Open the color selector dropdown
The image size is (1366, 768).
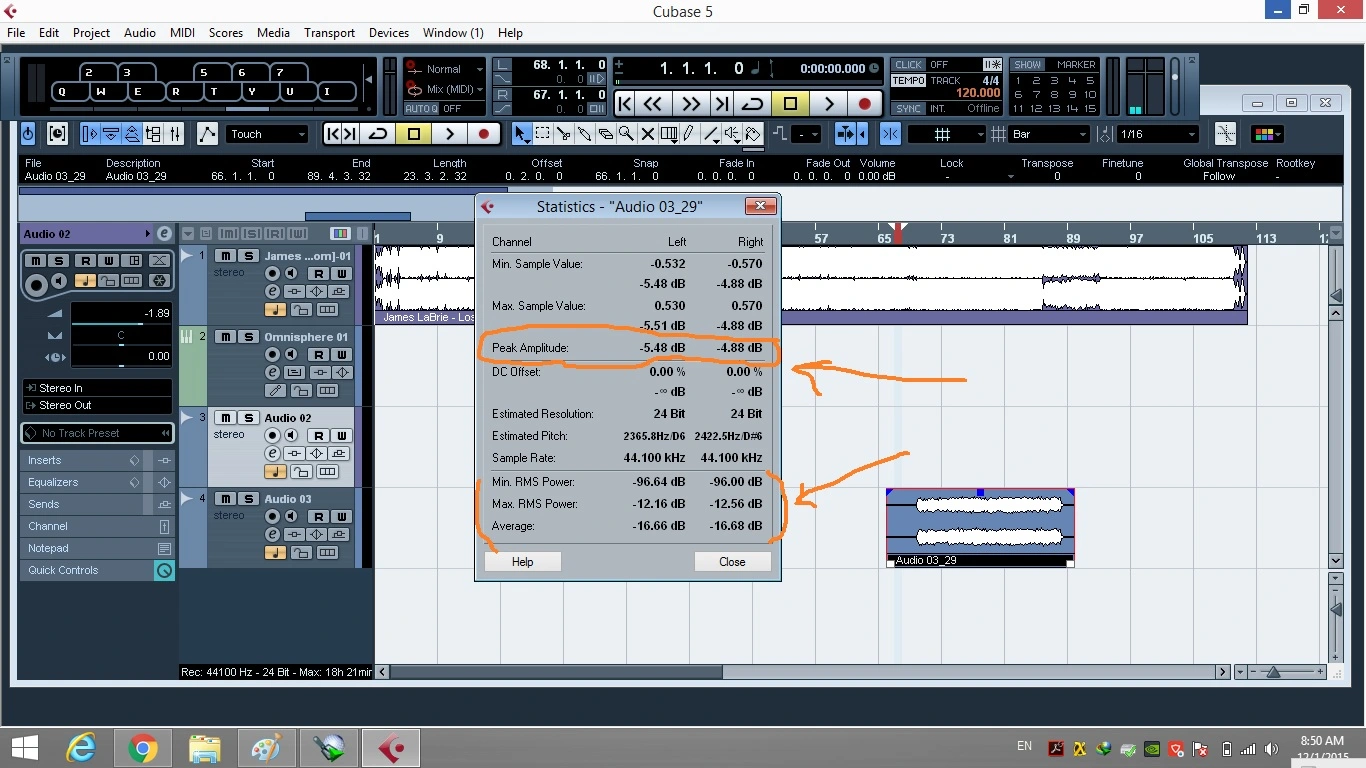click(x=1268, y=134)
